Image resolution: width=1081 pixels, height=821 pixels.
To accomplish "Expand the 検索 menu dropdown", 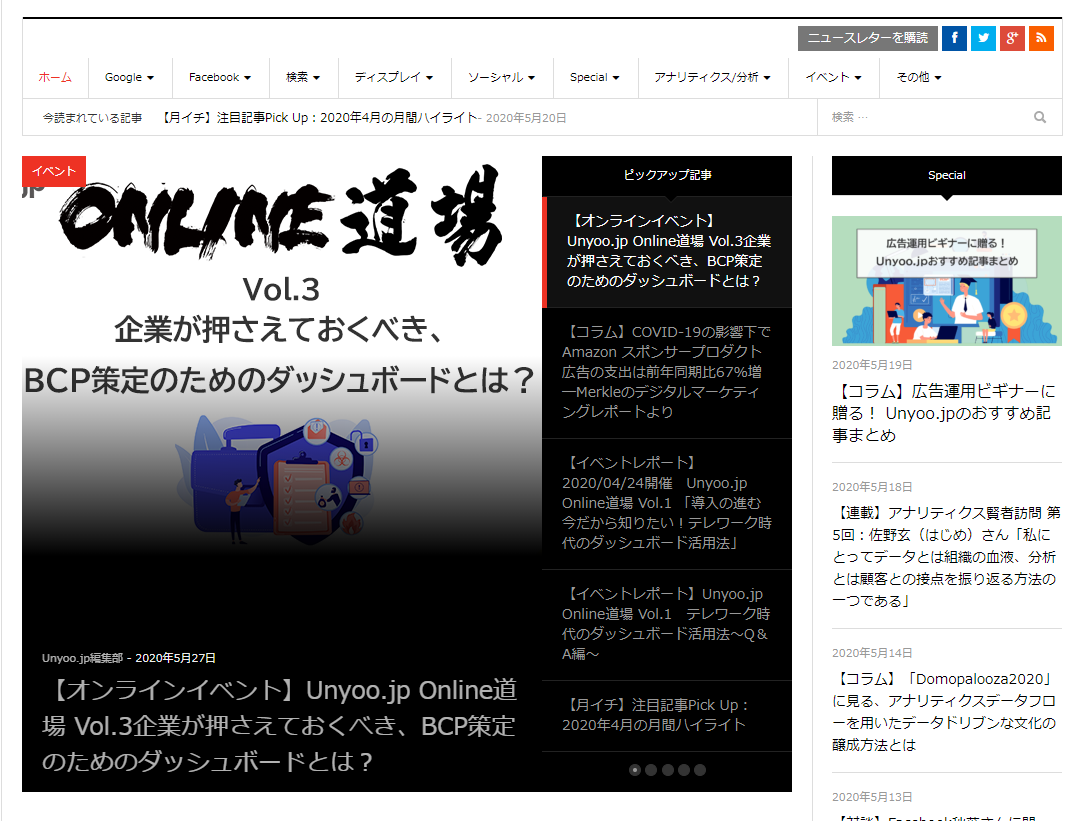I will pos(303,77).
